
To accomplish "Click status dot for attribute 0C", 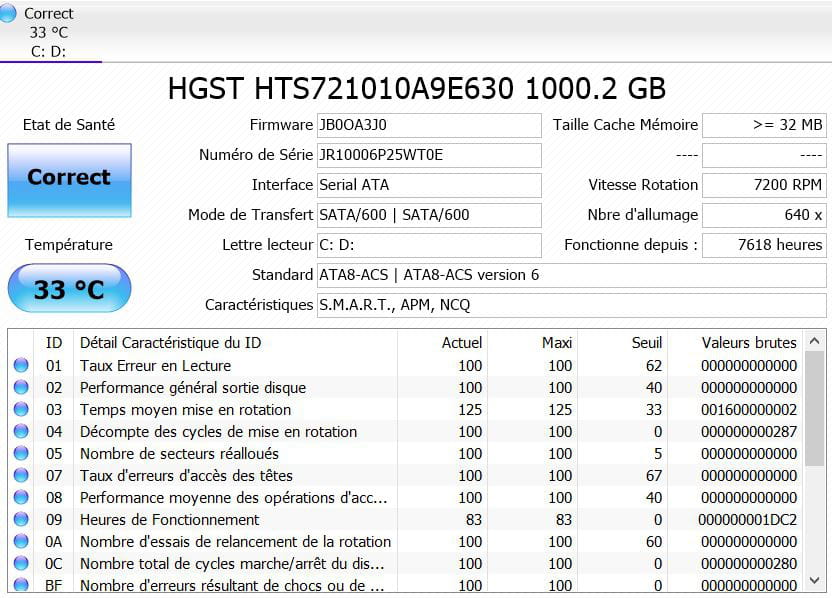I will point(21,564).
